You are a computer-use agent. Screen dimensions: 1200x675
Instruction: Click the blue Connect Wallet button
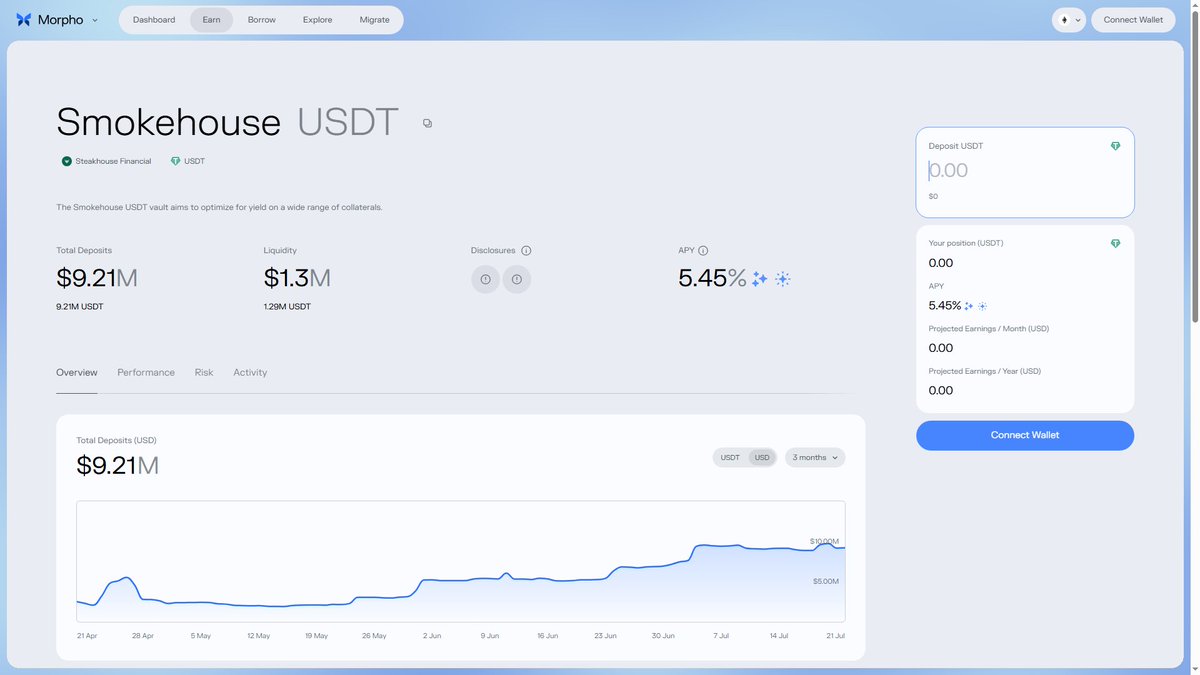[1025, 436]
